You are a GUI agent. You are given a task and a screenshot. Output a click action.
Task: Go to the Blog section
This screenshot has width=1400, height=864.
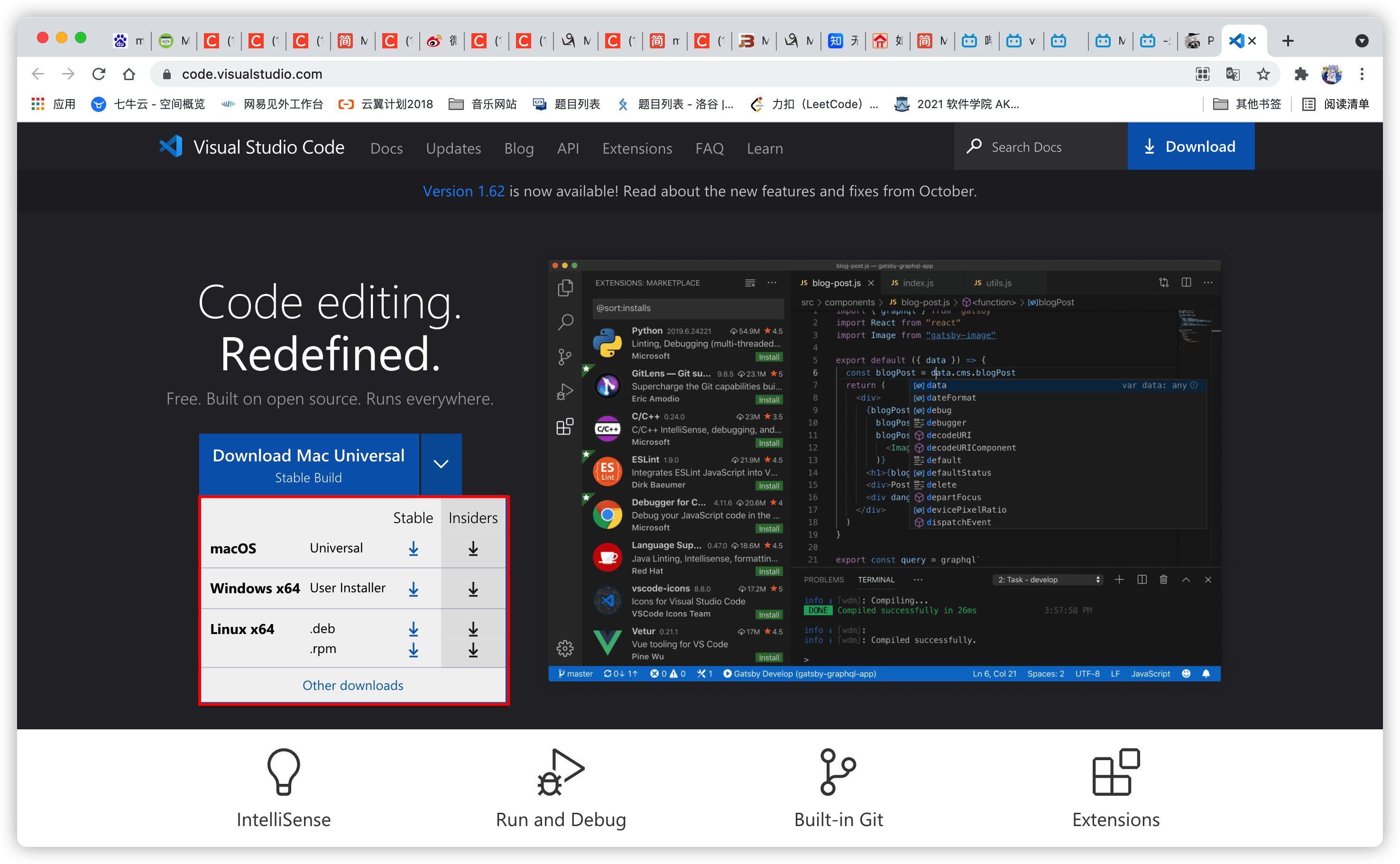[x=519, y=148]
